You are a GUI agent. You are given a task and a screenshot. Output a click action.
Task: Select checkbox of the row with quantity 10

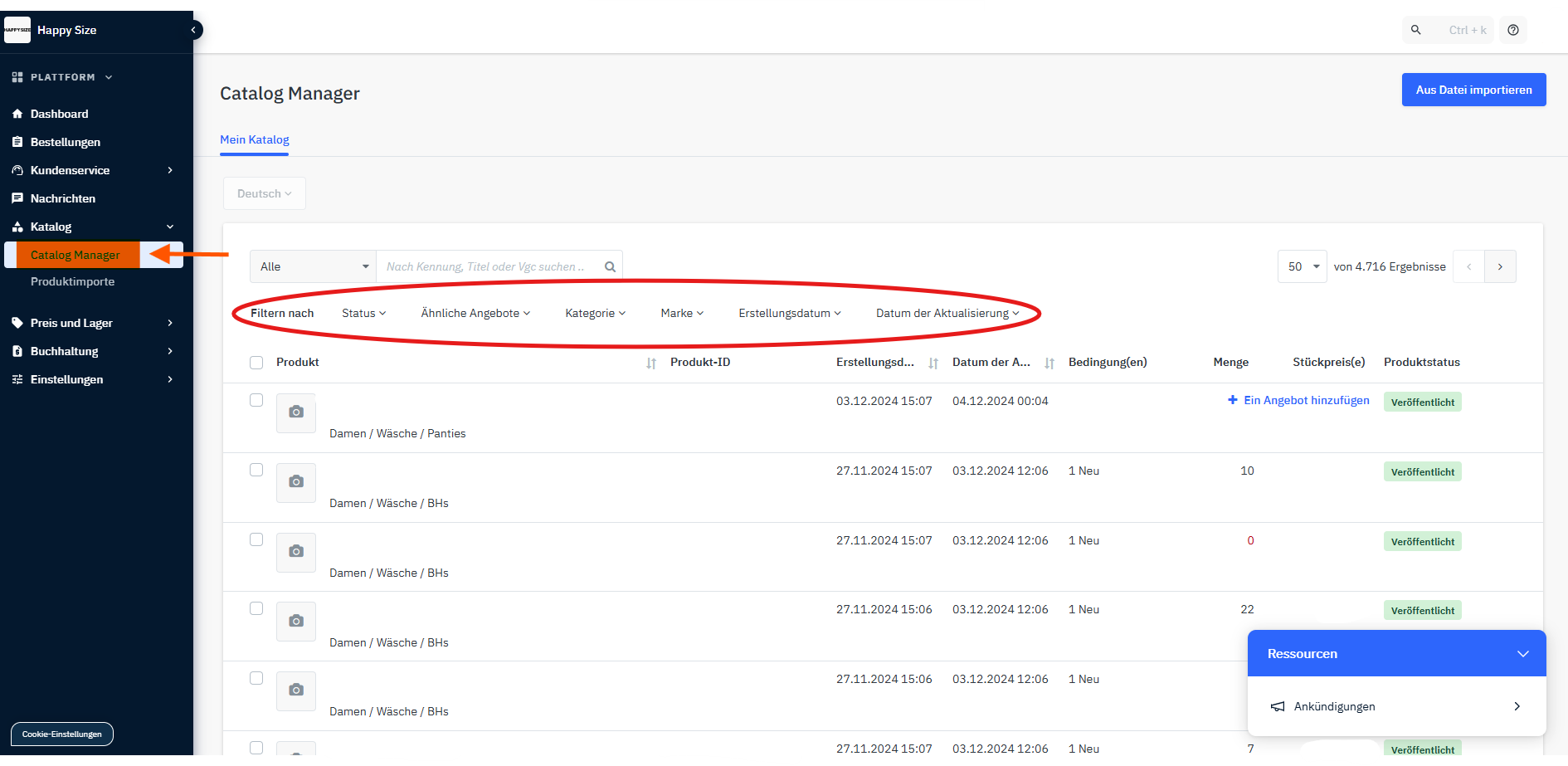(256, 470)
